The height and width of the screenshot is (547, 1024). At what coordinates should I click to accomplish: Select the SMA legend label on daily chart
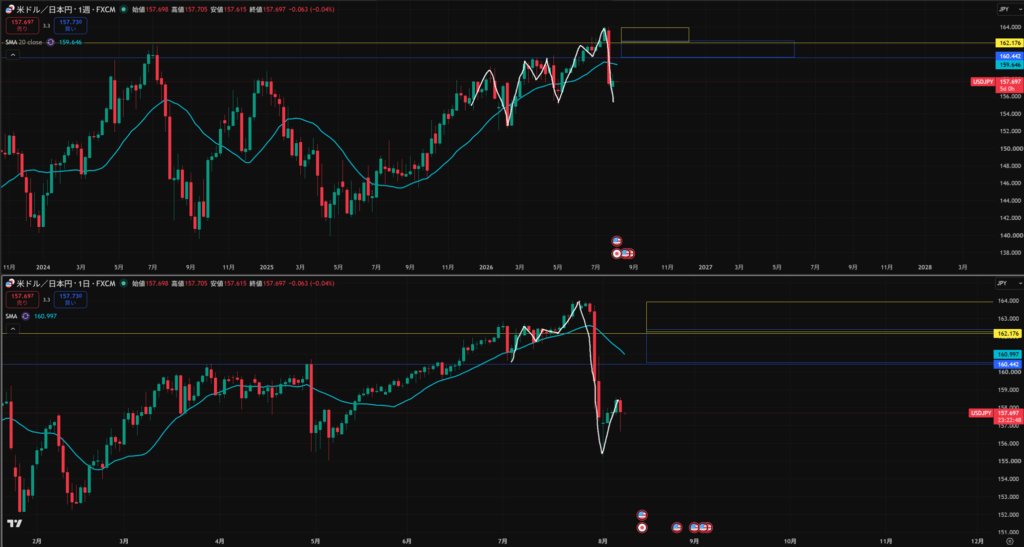(11, 316)
